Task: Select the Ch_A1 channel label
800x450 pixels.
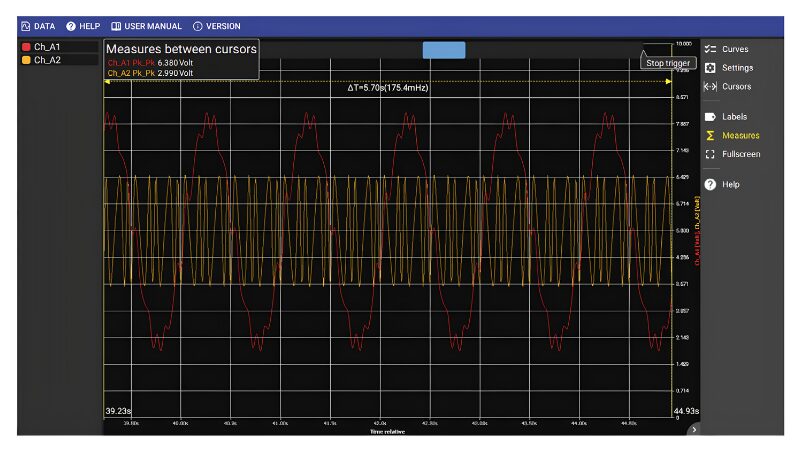Action: pos(47,47)
